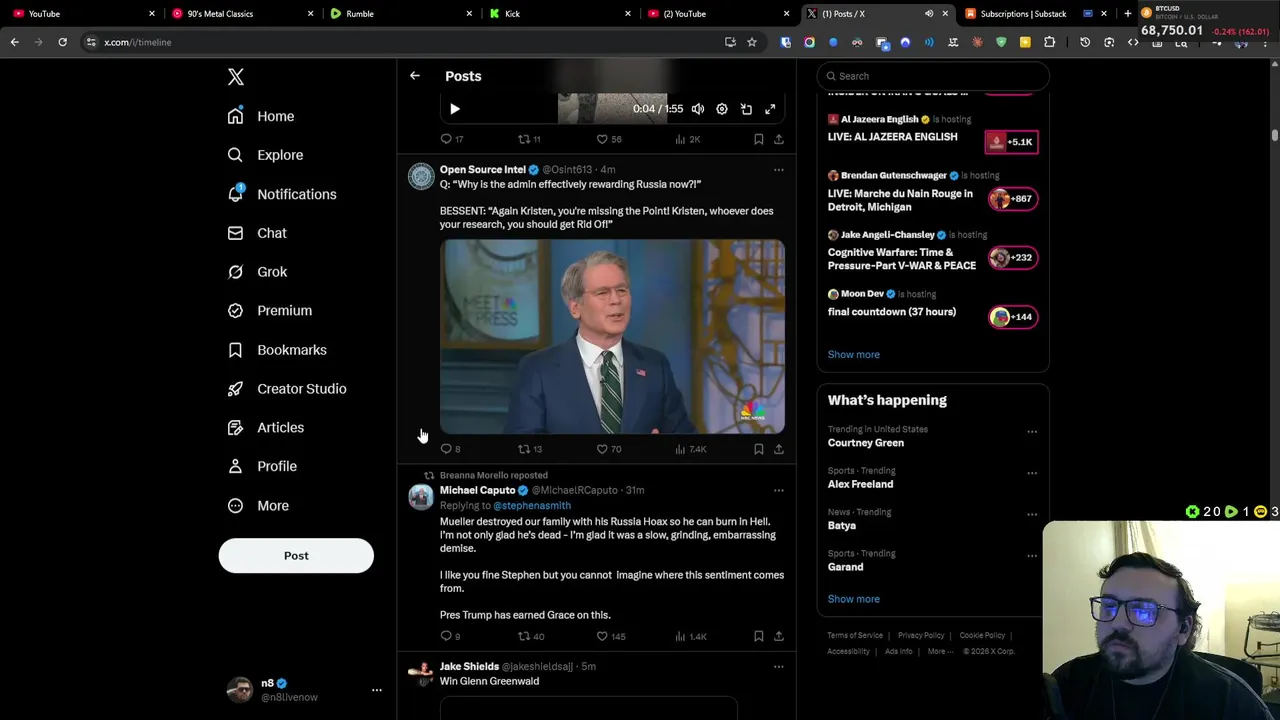Show more live broadcasts
The image size is (1280, 720).
point(854,355)
